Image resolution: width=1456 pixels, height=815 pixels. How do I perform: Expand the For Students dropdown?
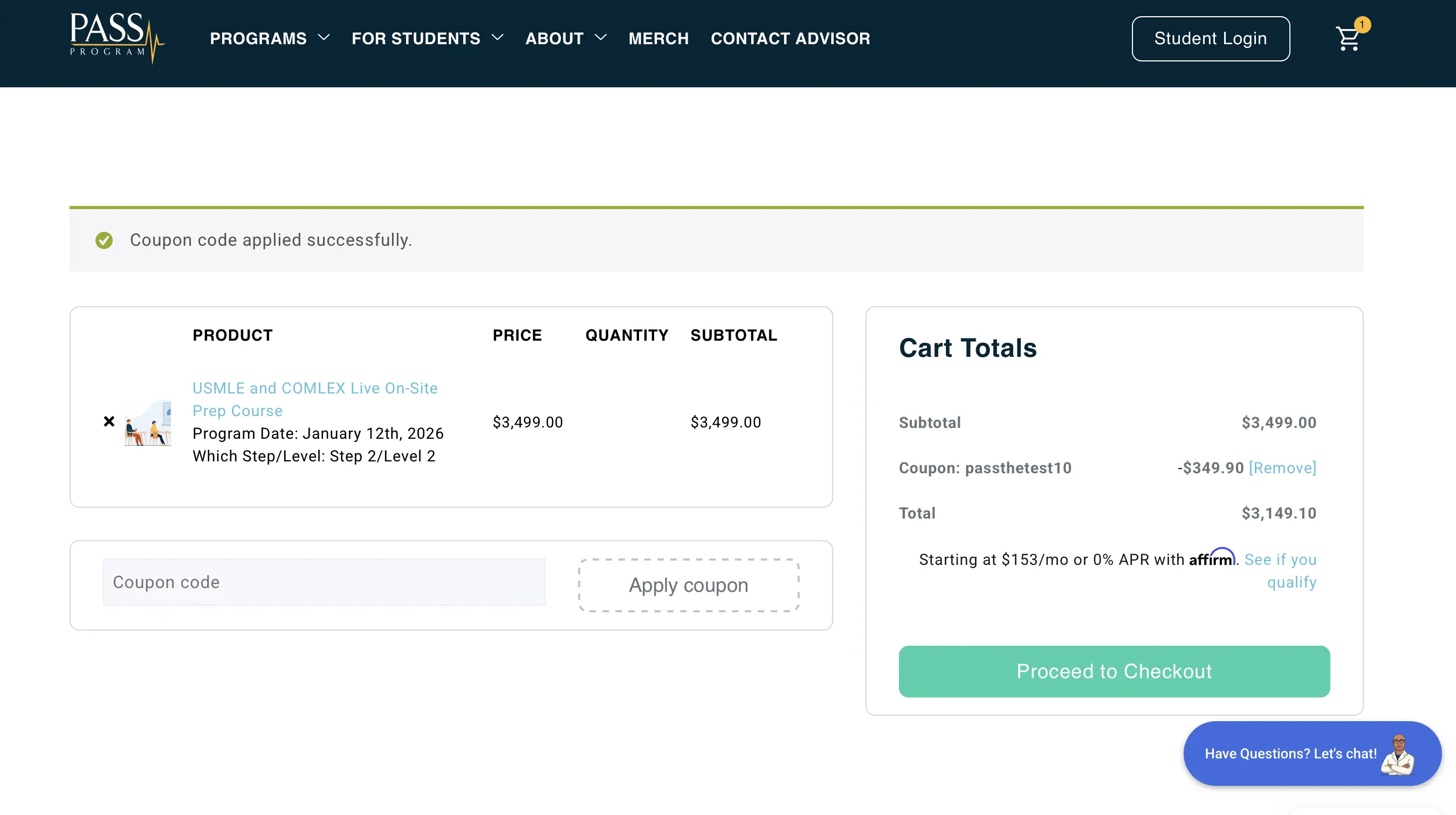427,38
